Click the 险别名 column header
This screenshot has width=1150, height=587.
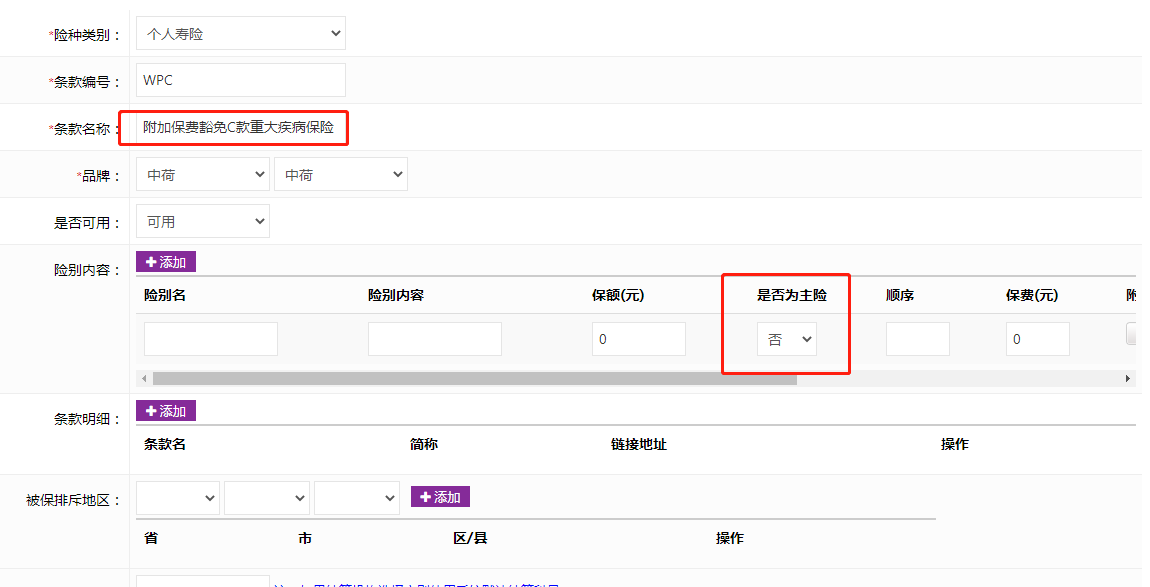(165, 296)
